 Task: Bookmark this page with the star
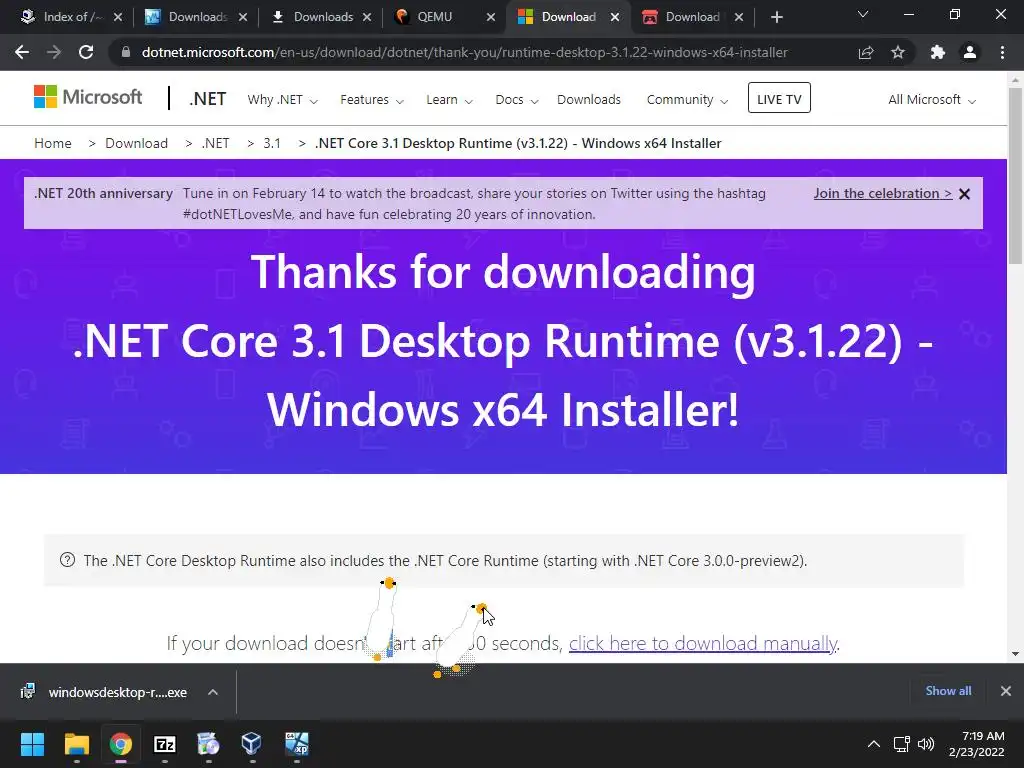[898, 52]
